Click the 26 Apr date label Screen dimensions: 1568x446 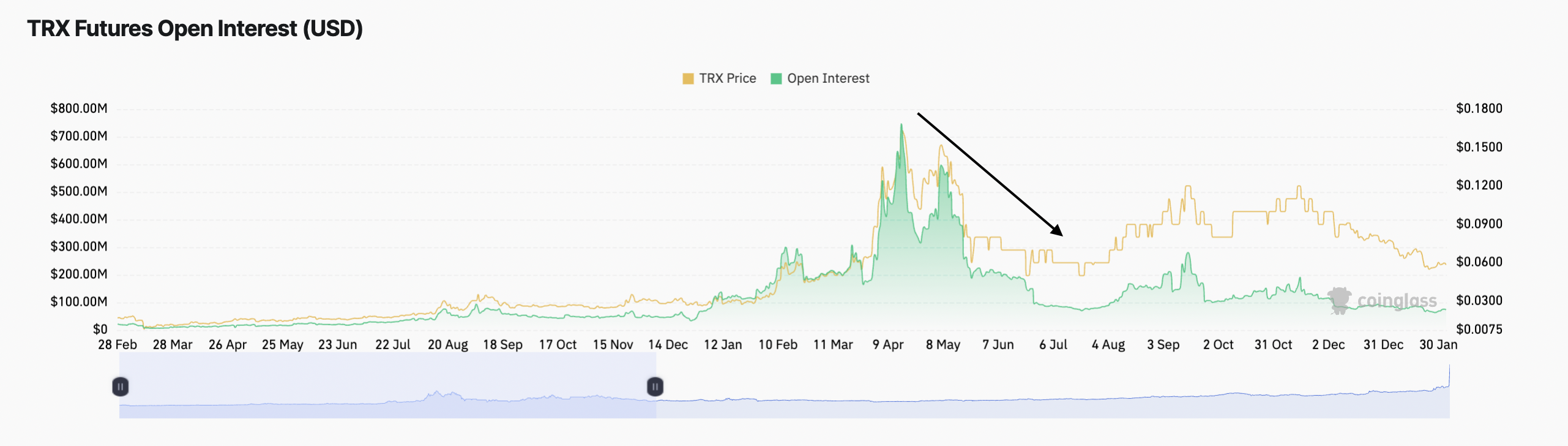[228, 345]
